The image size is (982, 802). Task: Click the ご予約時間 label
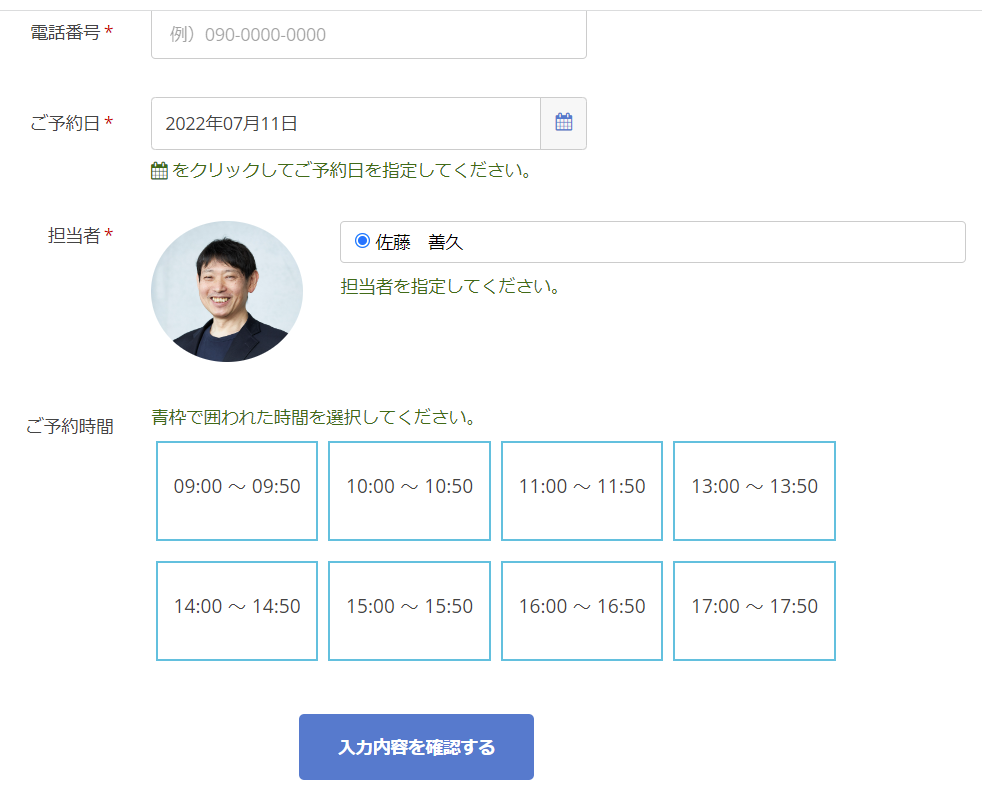tap(70, 426)
